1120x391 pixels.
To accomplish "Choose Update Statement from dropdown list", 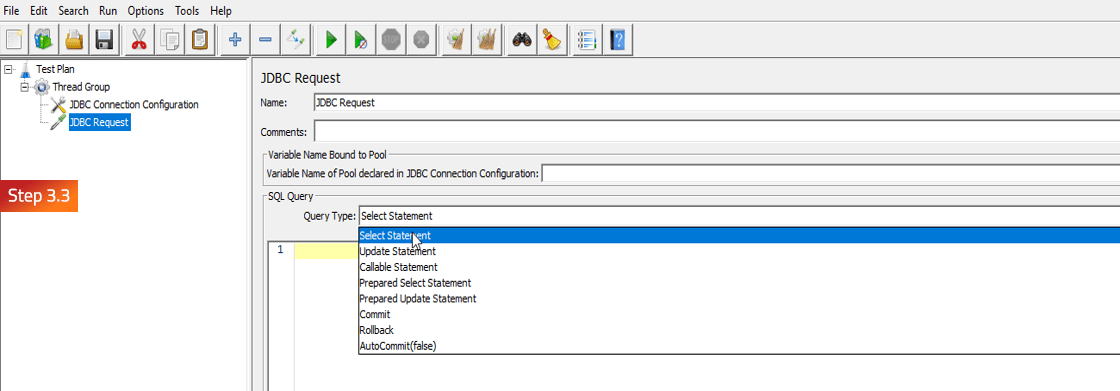I will pyautogui.click(x=739, y=252).
